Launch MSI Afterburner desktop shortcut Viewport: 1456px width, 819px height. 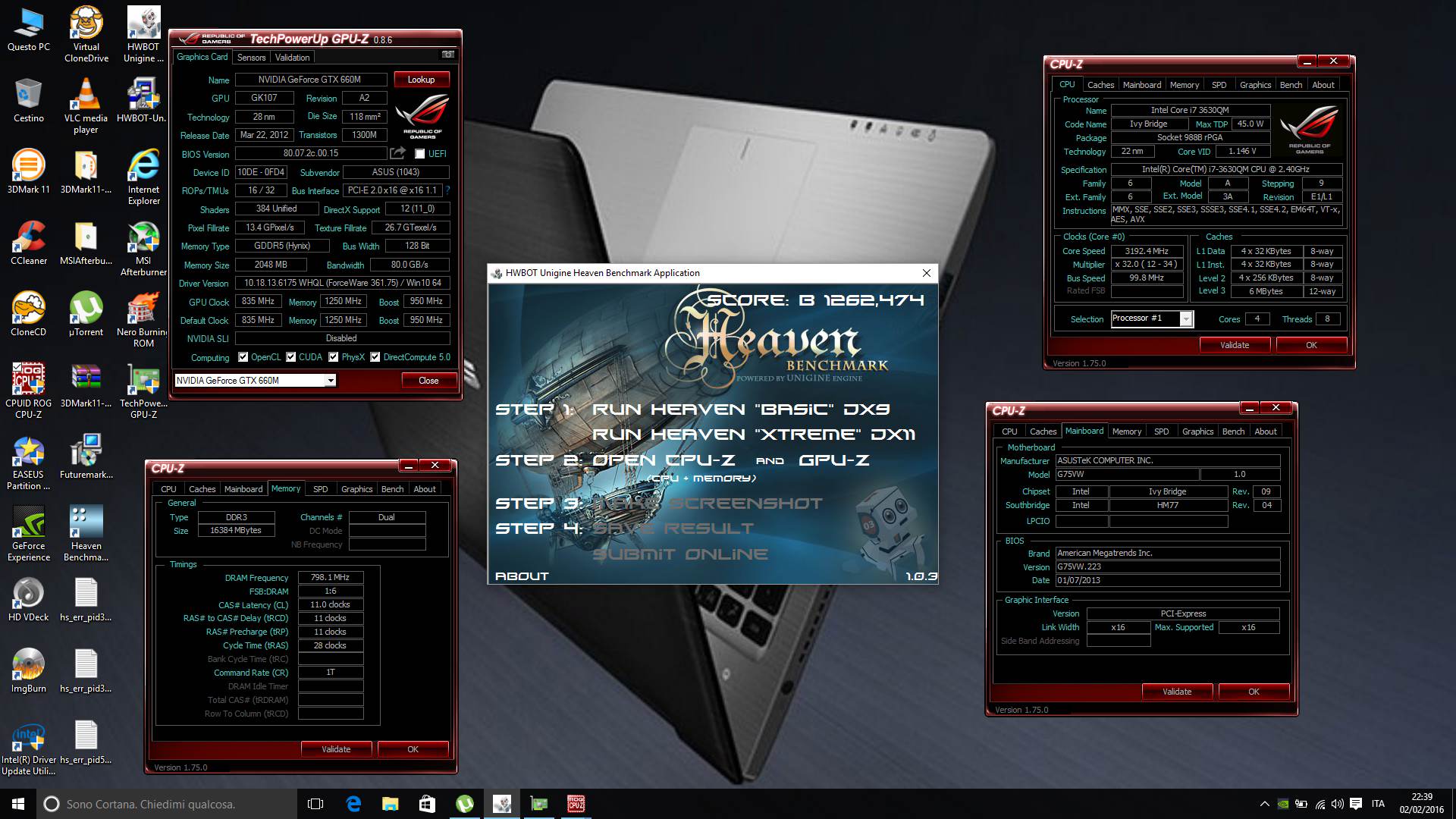143,249
